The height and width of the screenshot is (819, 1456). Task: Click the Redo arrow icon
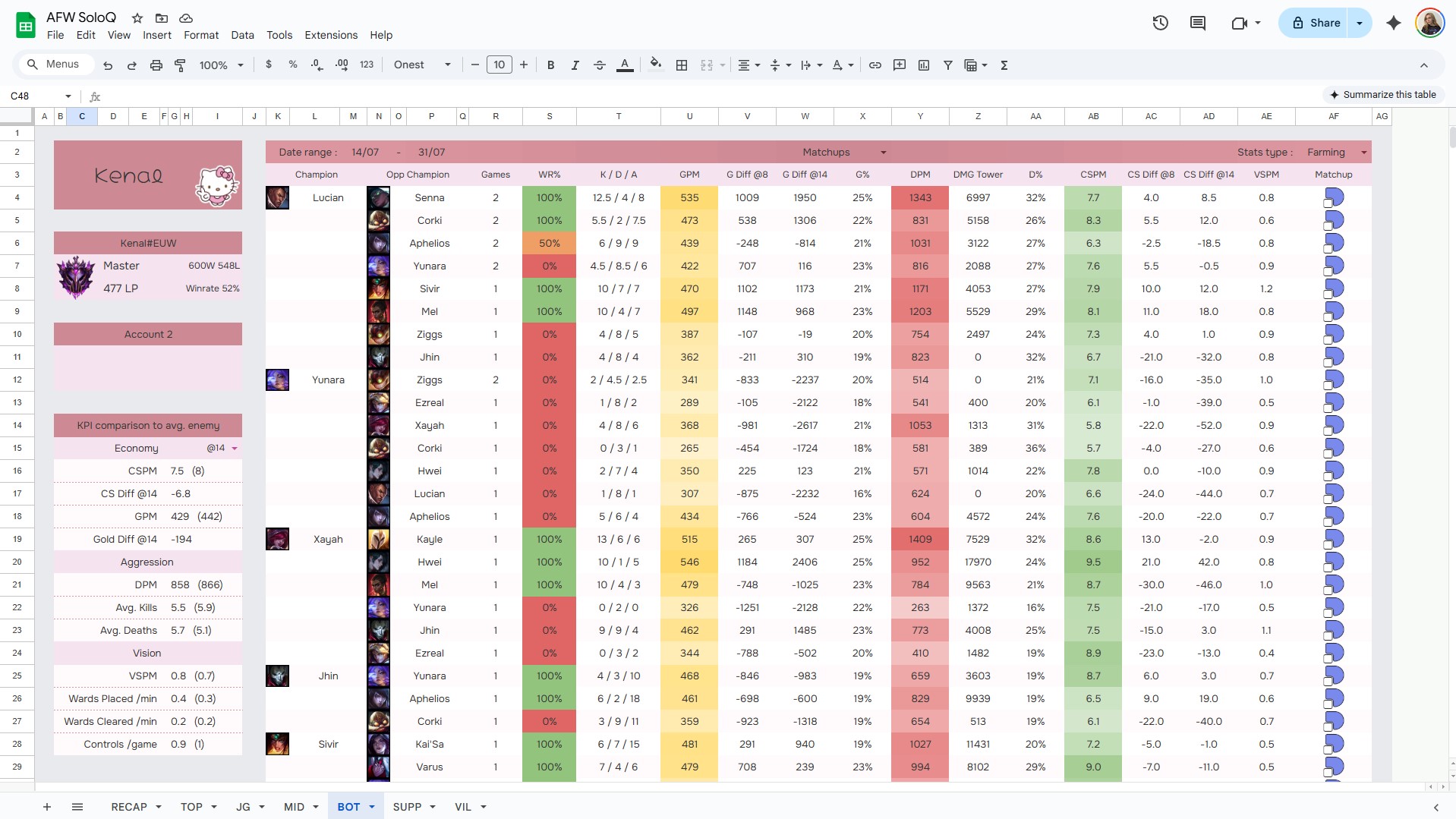click(x=132, y=65)
